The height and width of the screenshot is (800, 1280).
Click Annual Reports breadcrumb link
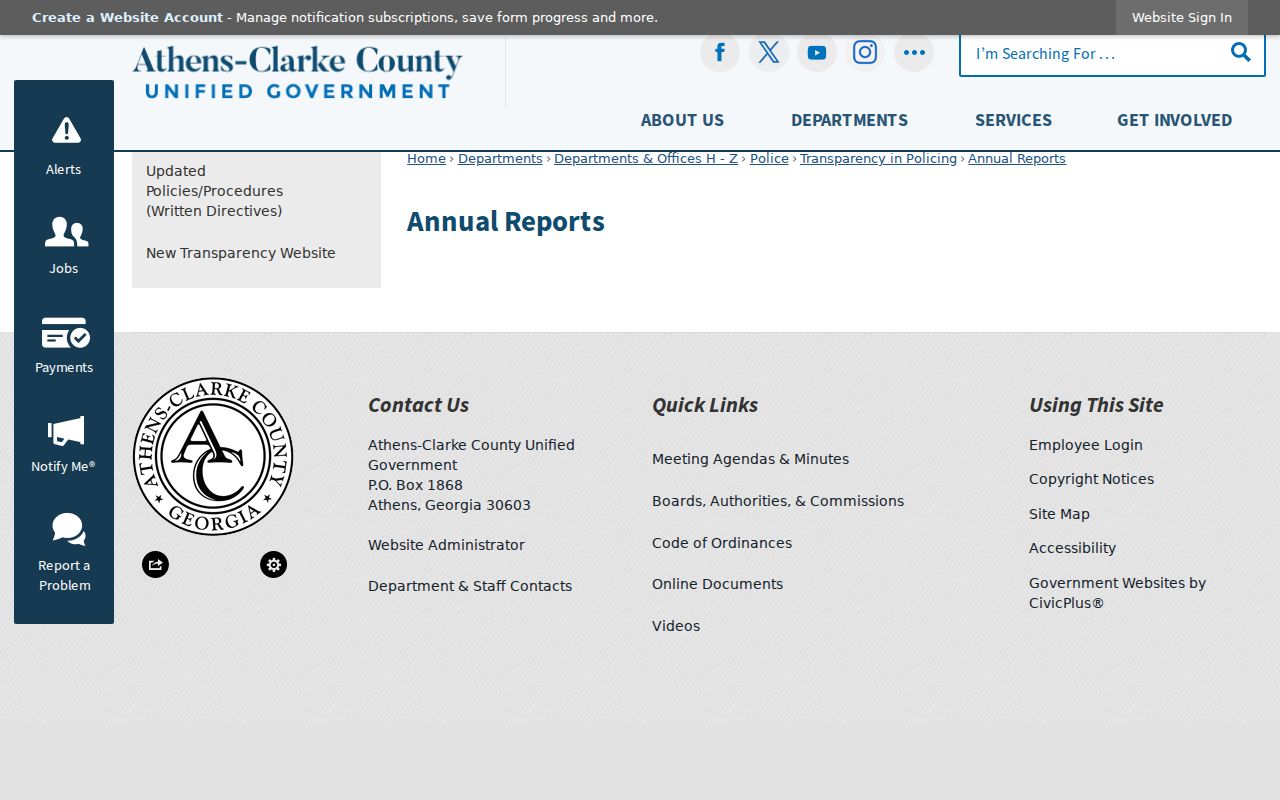(1017, 159)
